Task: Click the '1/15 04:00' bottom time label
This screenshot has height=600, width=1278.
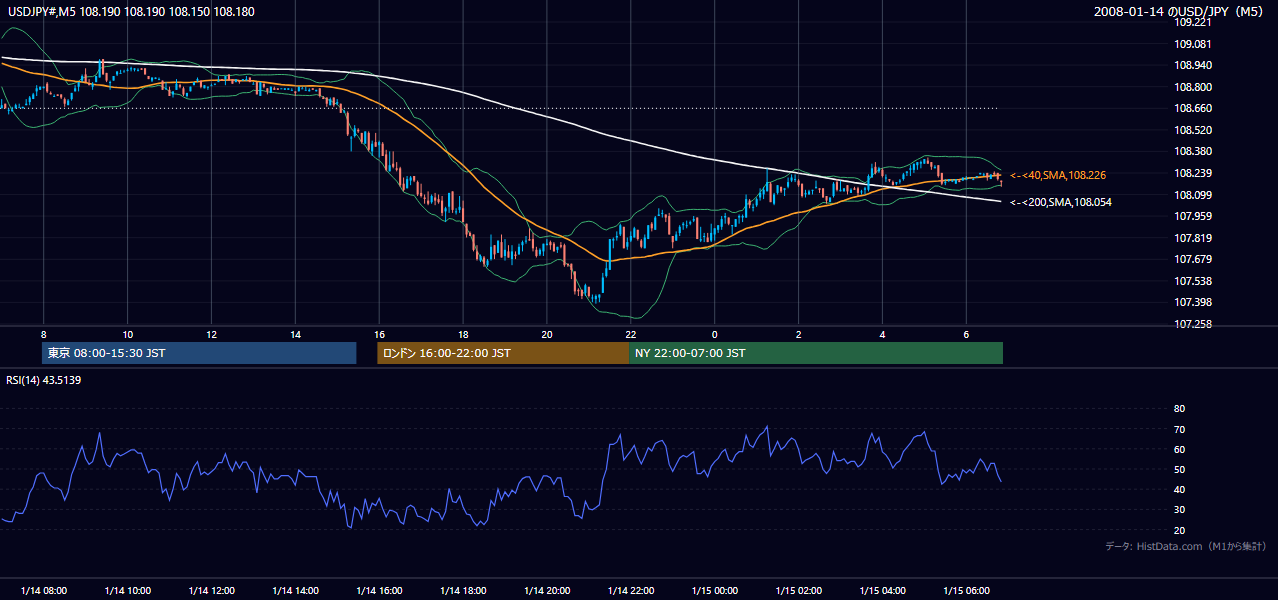Action: click(882, 591)
